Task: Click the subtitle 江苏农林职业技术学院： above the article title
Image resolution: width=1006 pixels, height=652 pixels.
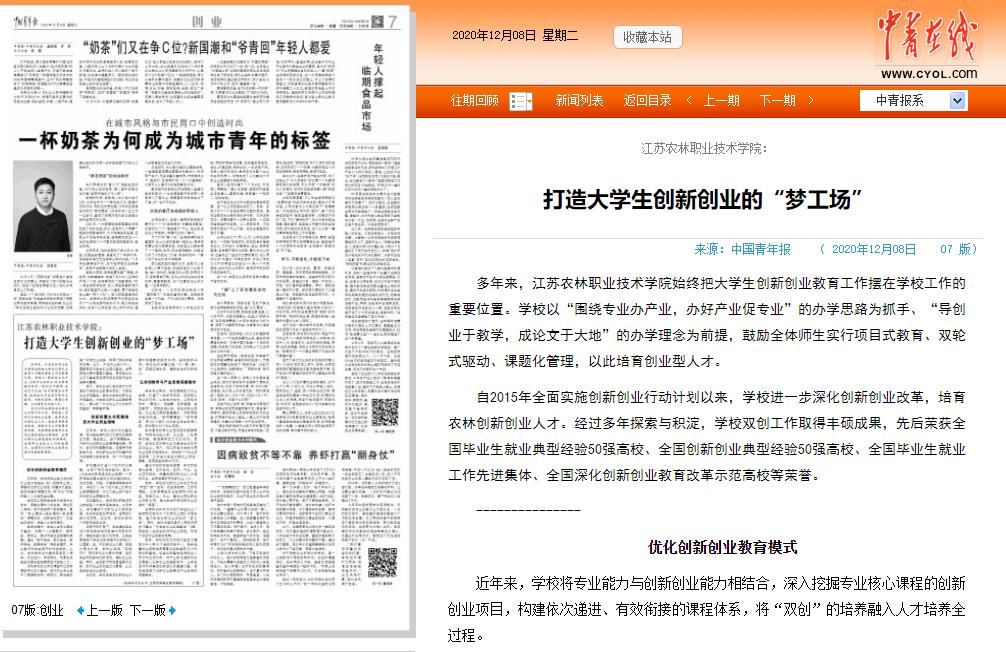Action: (x=704, y=149)
